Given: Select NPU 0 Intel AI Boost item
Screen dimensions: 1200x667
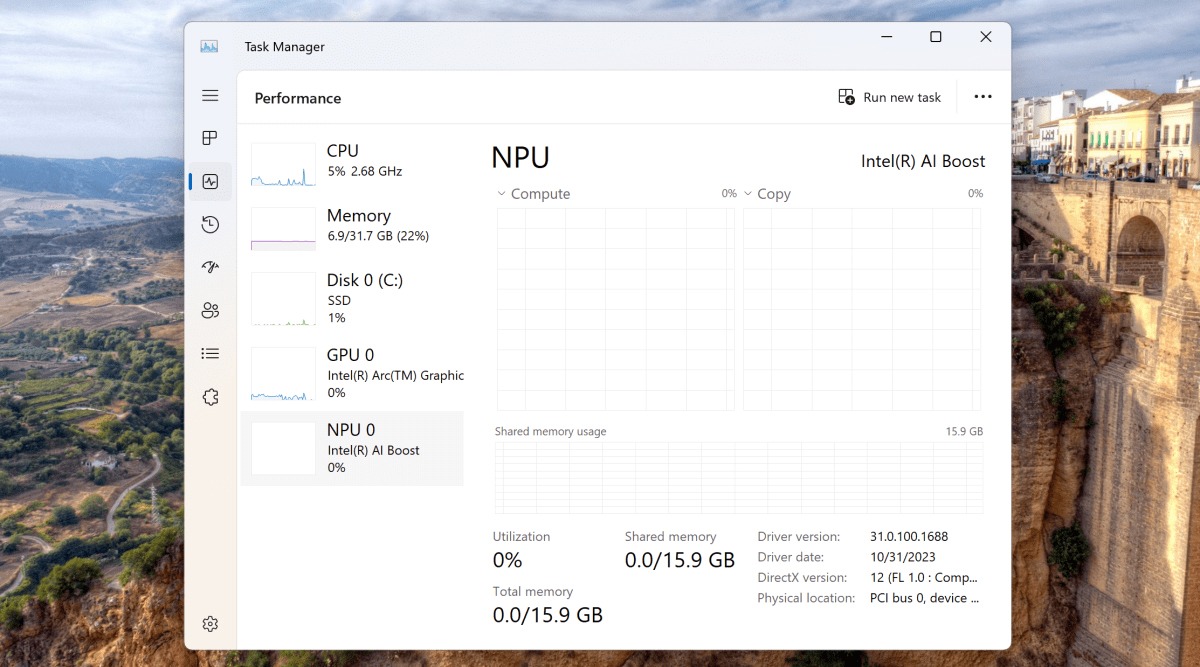Looking at the screenshot, I should pyautogui.click(x=352, y=448).
